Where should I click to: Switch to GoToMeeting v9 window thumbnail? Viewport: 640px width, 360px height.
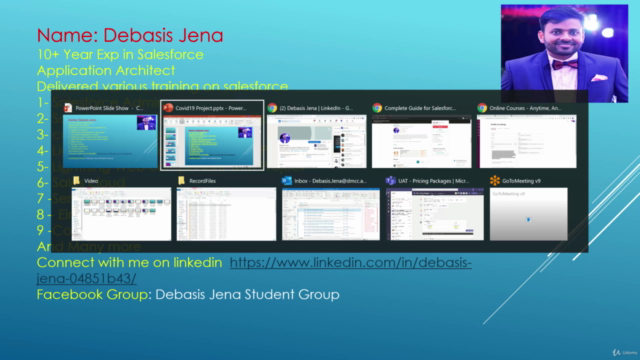point(529,214)
